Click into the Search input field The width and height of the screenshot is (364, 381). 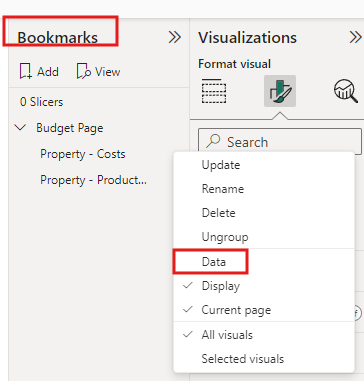(x=280, y=142)
